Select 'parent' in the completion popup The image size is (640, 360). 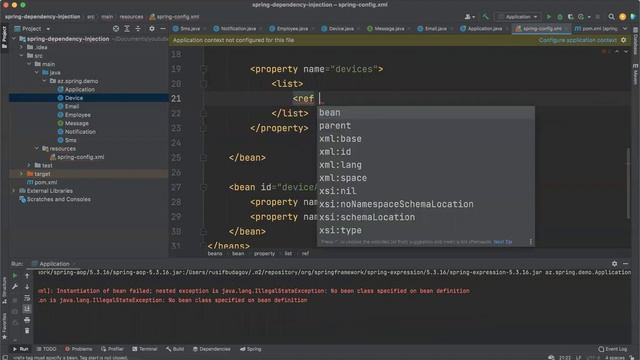[x=426, y=126]
